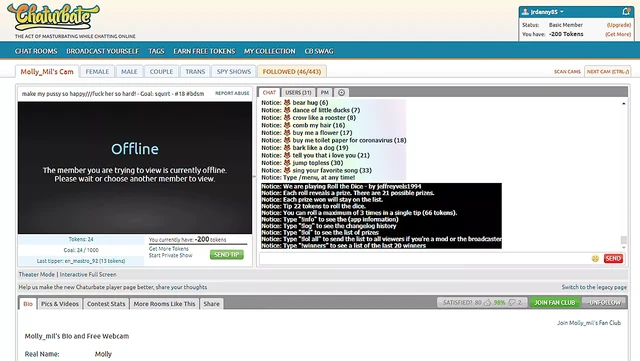Viewport: 640px width, 361px height.
Task: Open the Contest Stats tab
Action: tap(106, 304)
